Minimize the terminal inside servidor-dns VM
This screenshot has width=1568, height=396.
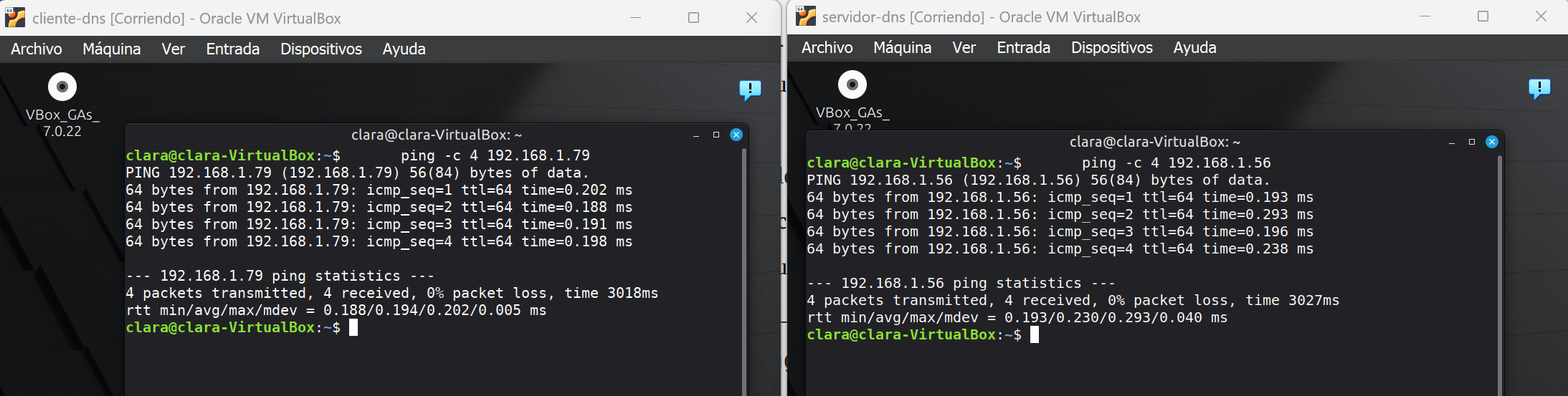click(x=1452, y=143)
